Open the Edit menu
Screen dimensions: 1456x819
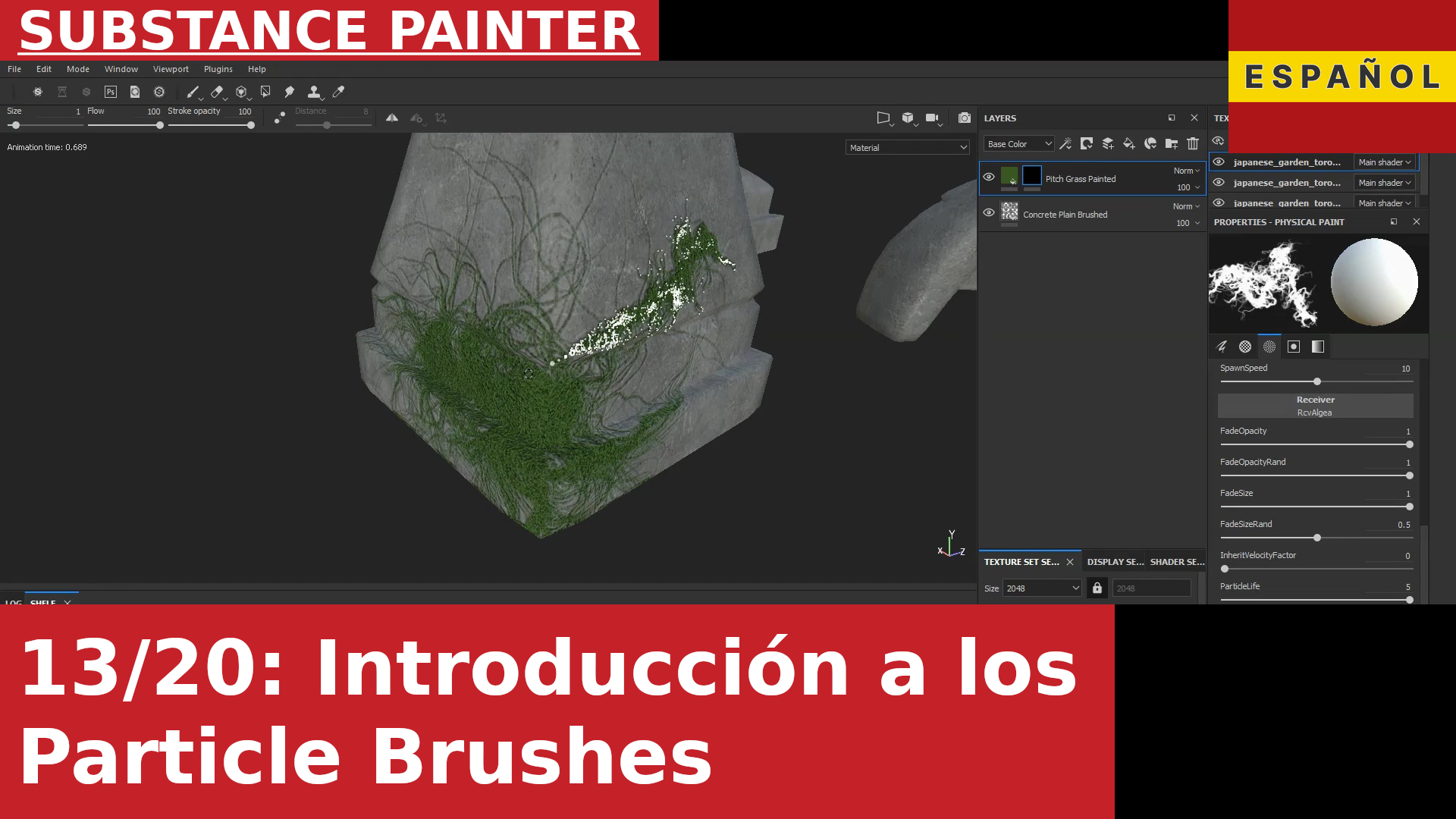point(44,69)
